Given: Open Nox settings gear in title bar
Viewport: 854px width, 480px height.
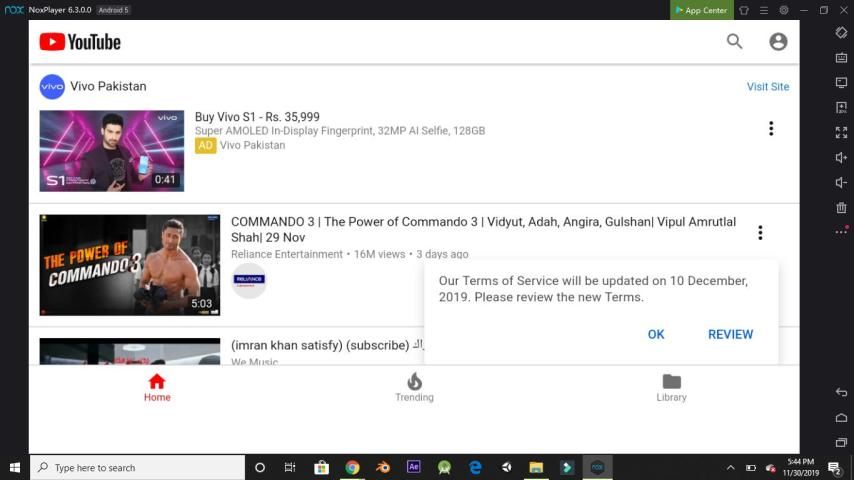Looking at the screenshot, I should [784, 10].
